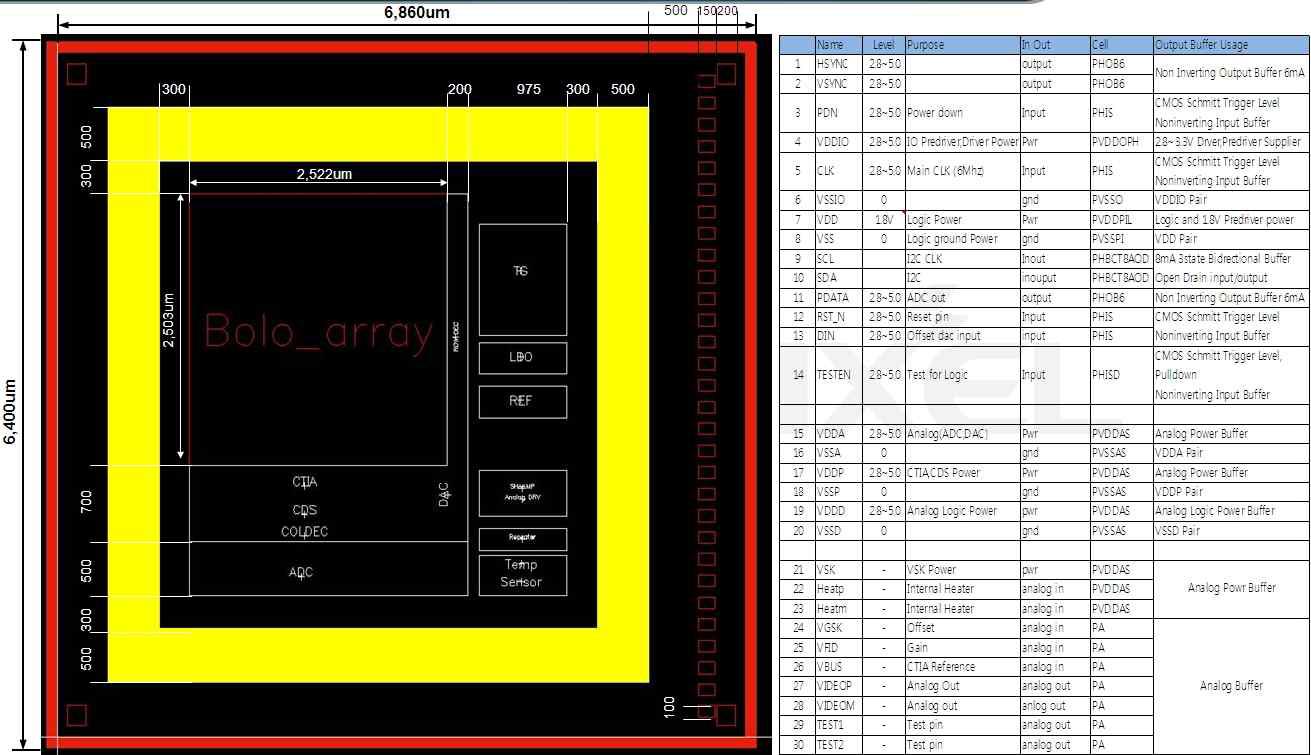1311x755 pixels.
Task: Click the 'COLDEC' label in the layout
Action: (x=304, y=532)
